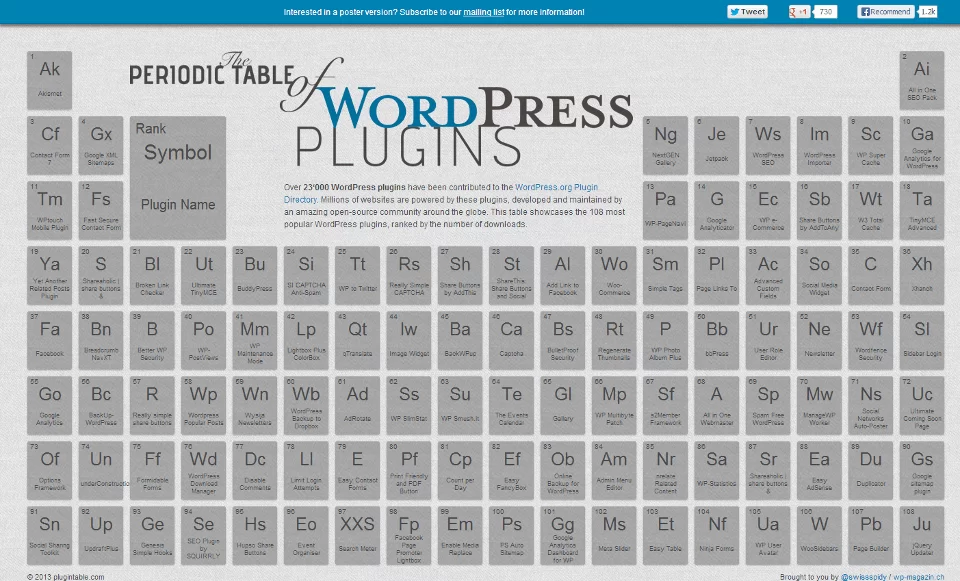Screen dimensions: 960x581
Task: Click the Up UpdraftPlus tile
Action: point(101,536)
